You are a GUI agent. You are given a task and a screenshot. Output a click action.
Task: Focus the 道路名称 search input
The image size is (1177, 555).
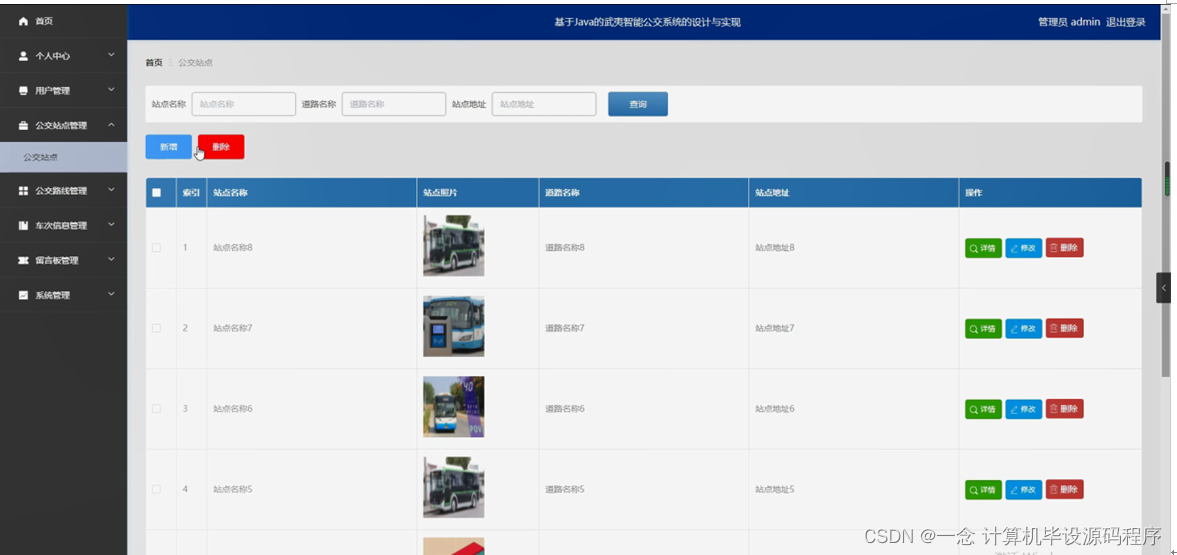(394, 104)
